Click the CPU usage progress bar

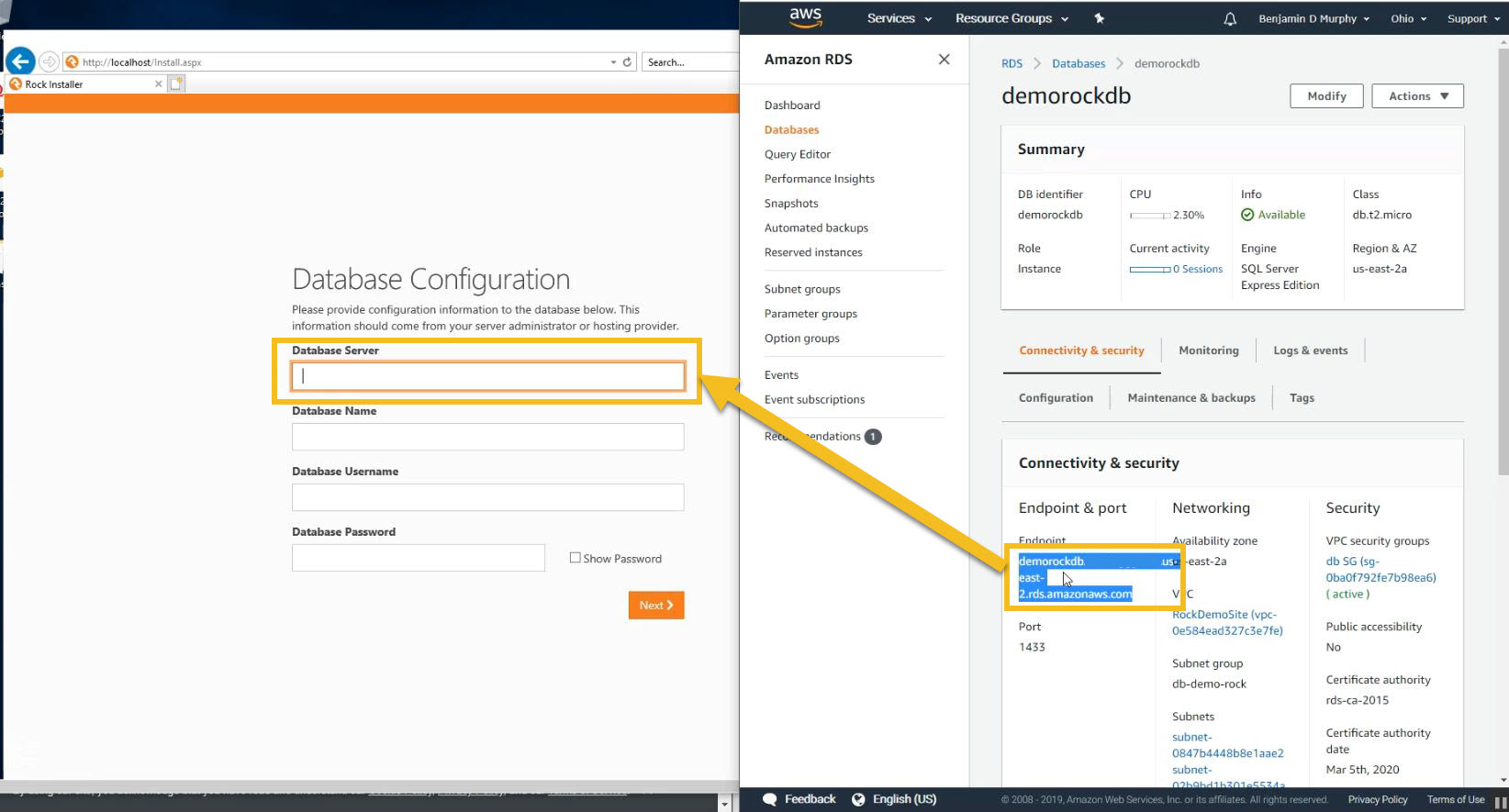[1150, 216]
